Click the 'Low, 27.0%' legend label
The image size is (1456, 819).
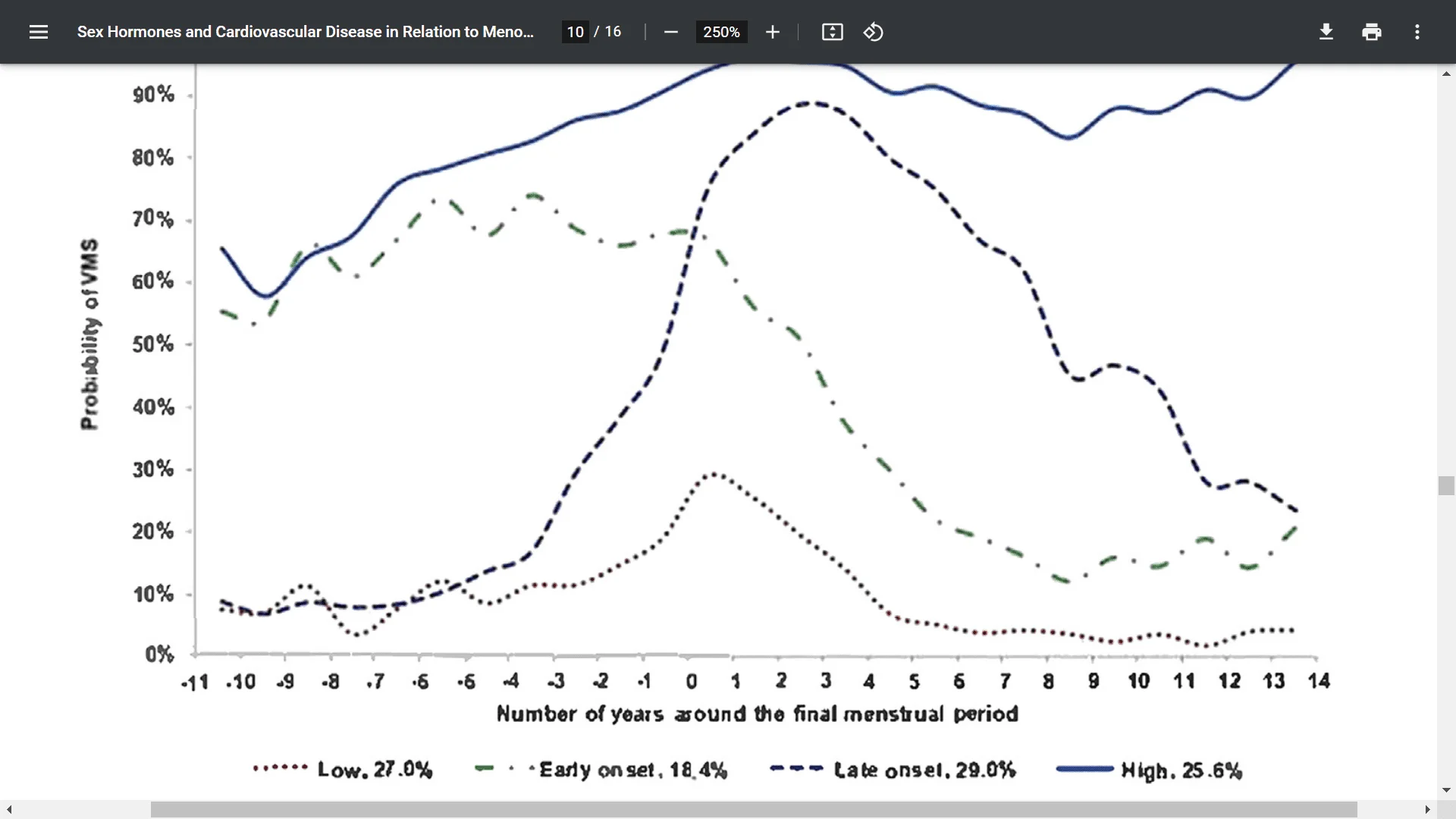tap(375, 770)
